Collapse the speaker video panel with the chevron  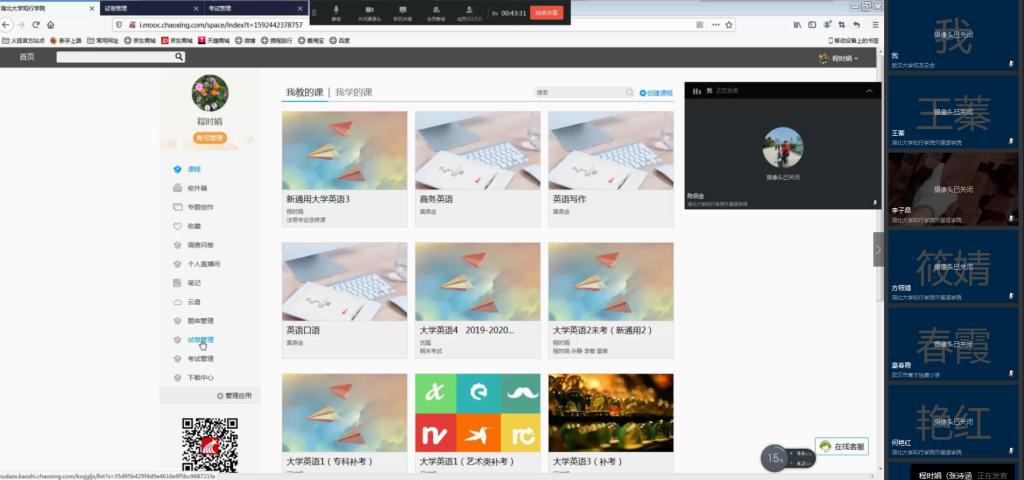tap(869, 91)
